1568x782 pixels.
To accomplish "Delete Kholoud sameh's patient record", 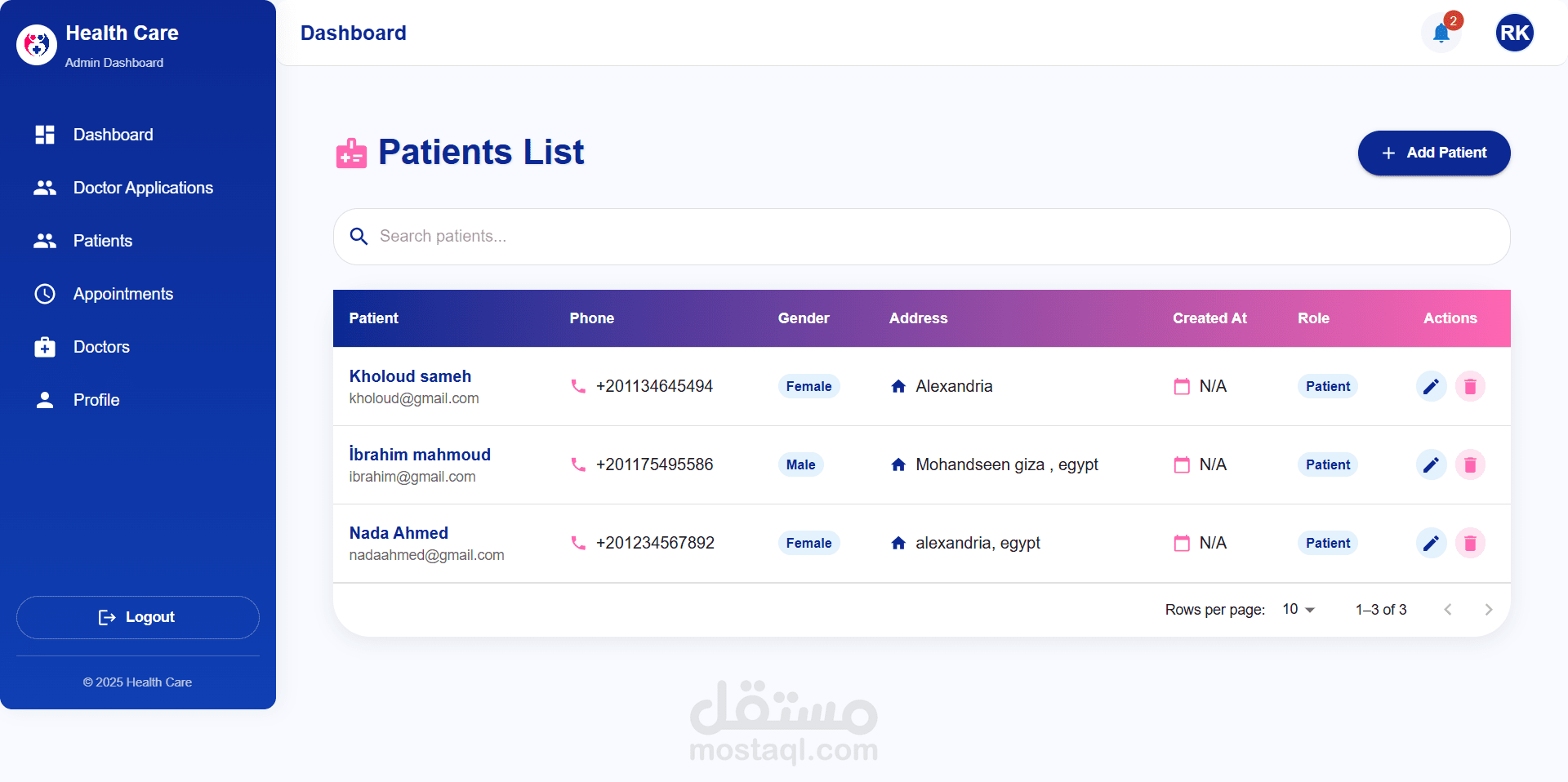I will pos(1470,386).
